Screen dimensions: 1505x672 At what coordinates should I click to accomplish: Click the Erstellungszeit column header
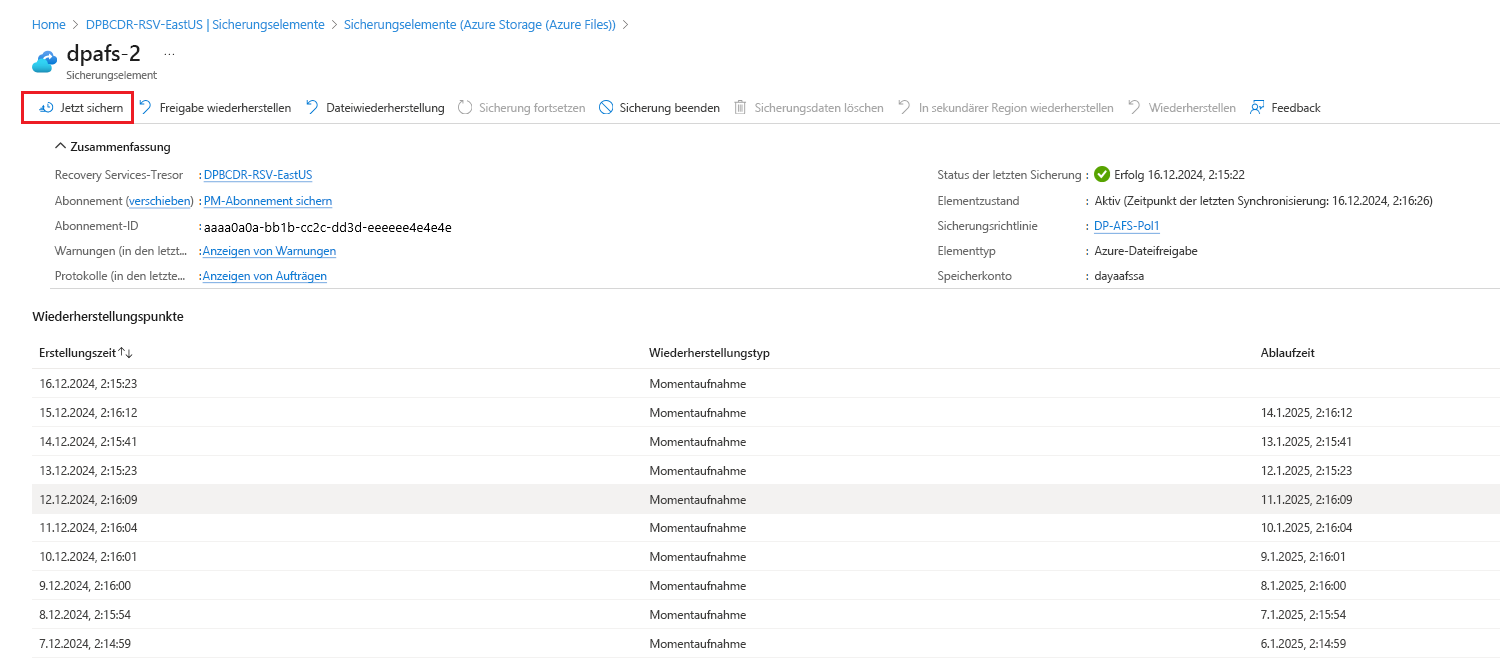click(x=78, y=353)
